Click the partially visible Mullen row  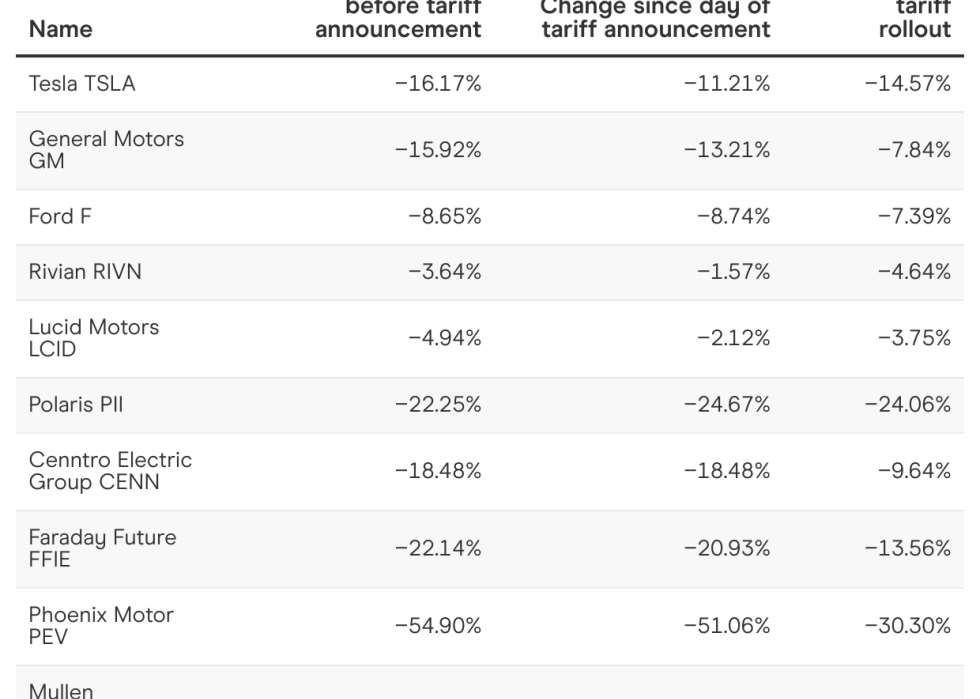coord(60,688)
